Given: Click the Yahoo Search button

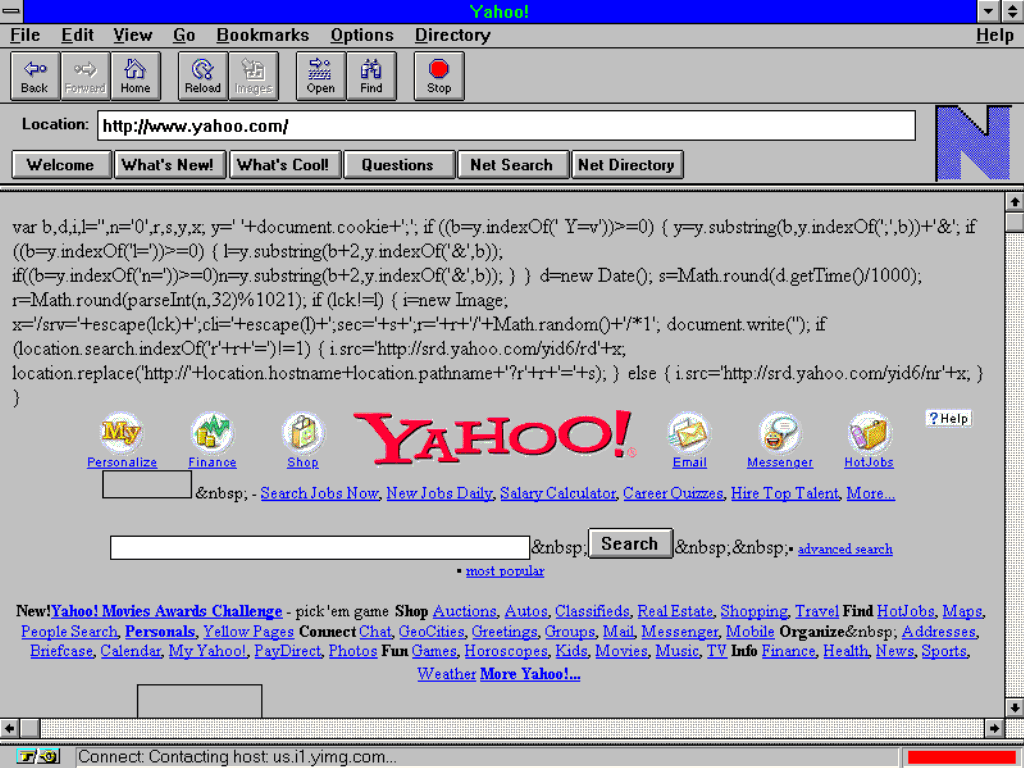Looking at the screenshot, I should click(x=630, y=543).
